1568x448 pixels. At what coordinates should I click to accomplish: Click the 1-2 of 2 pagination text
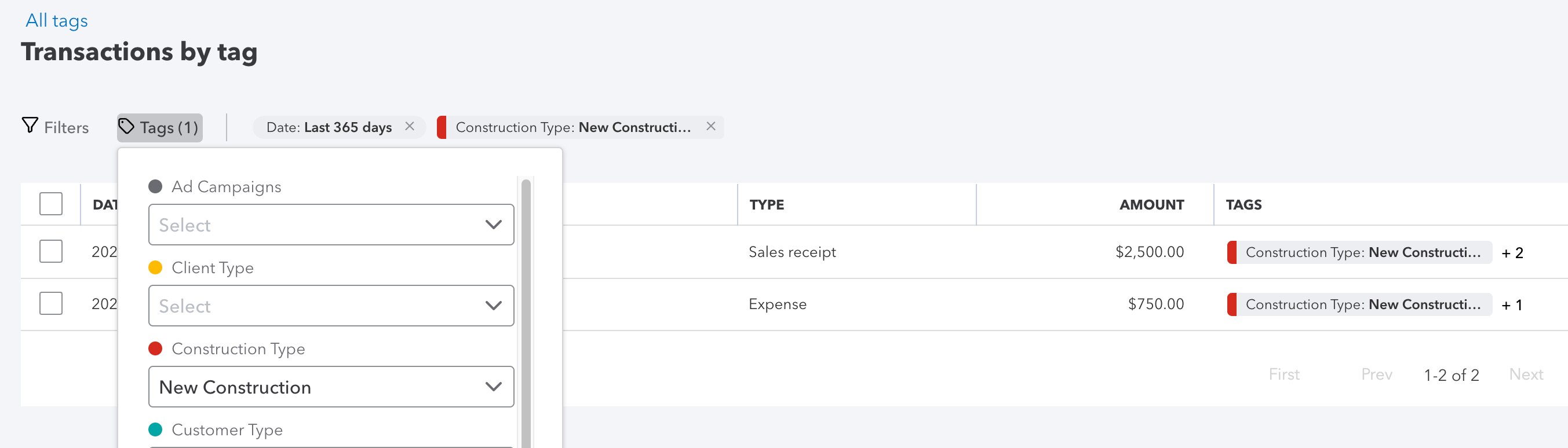pyautogui.click(x=1451, y=375)
